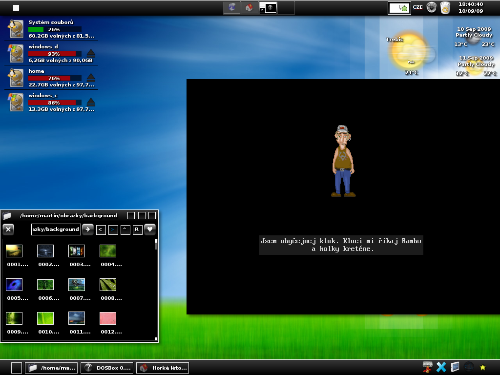Screen dimensions: 500x375
Task: Go up a directory with ^ button
Action: 125,230
